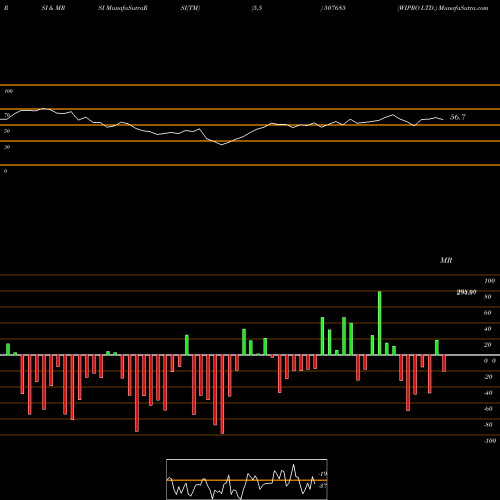Click the (5,5 parameter text in header
Viewport: 500px width, 500px height.
coord(257,8)
